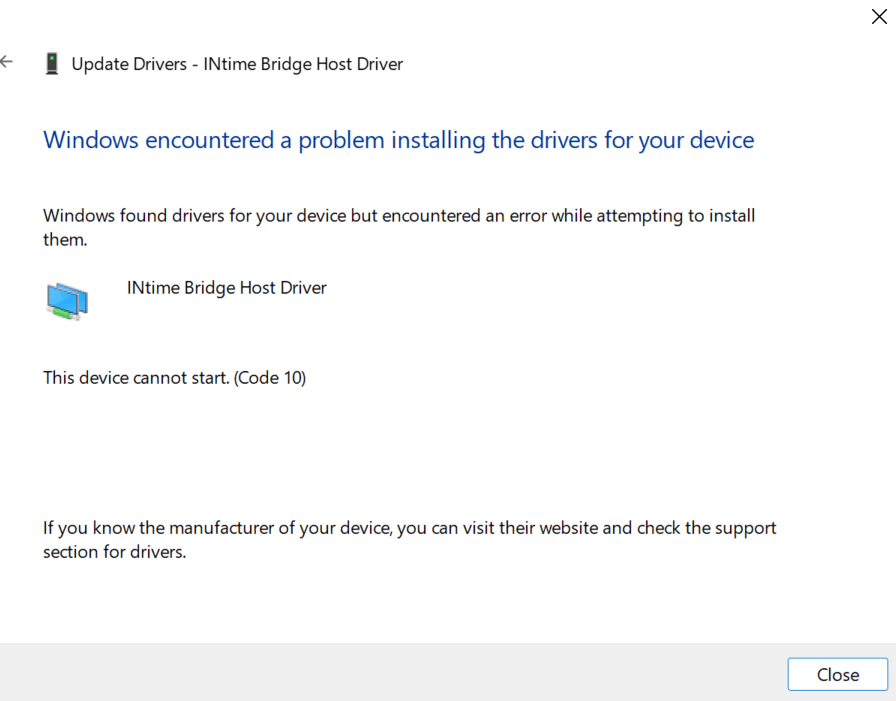
Task: Click the device tower icon in title
Action: pyautogui.click(x=52, y=63)
